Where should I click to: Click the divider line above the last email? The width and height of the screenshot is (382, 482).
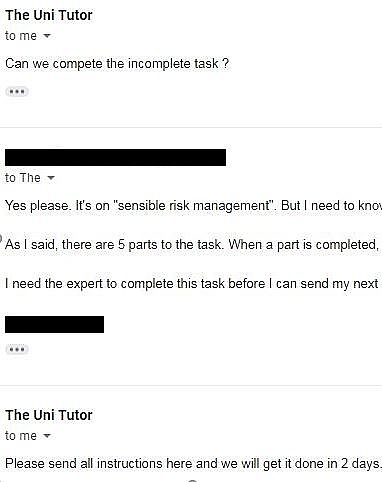191,385
